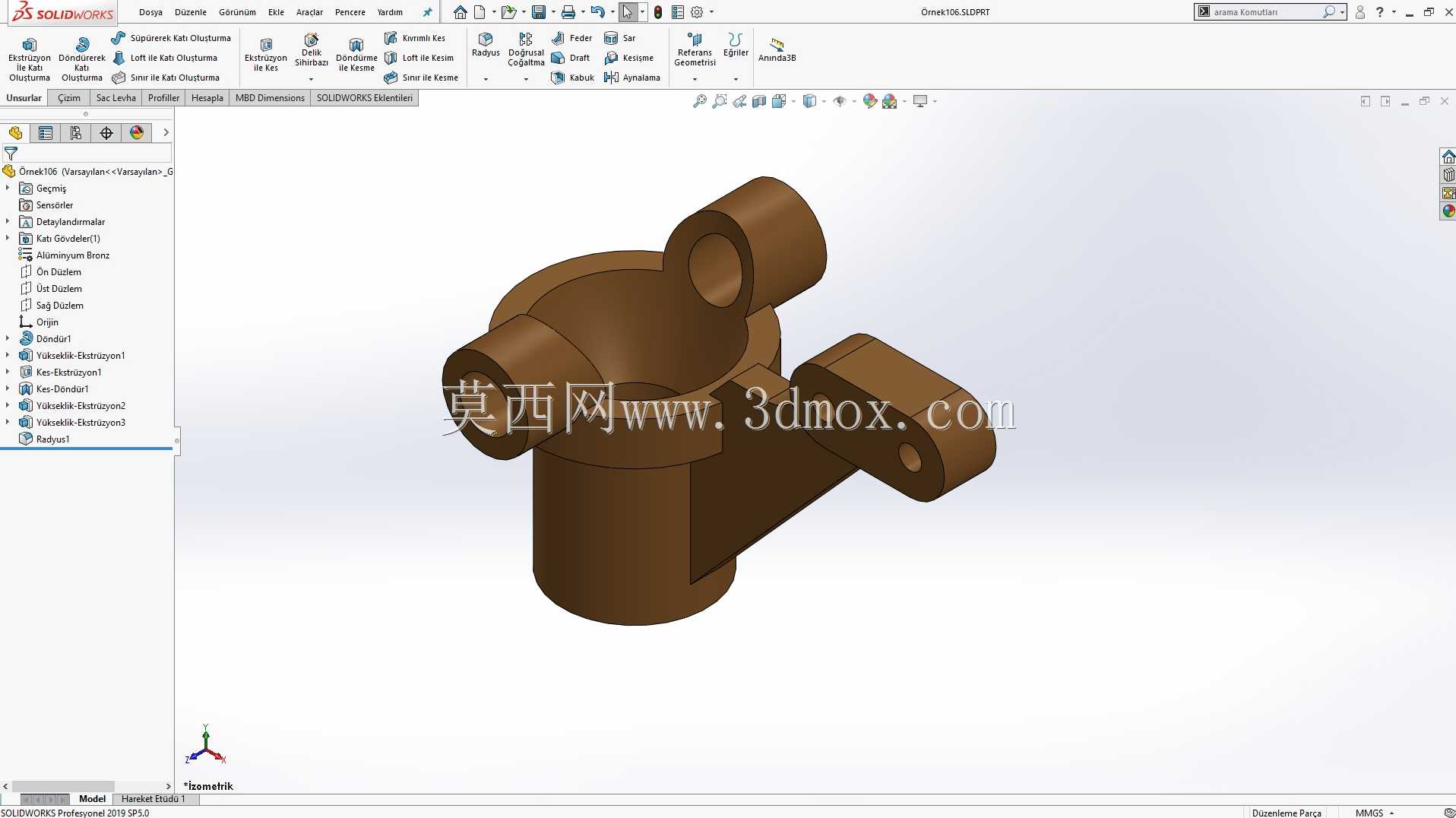
Task: Click the Home icon in top toolbar
Action: [x=461, y=12]
